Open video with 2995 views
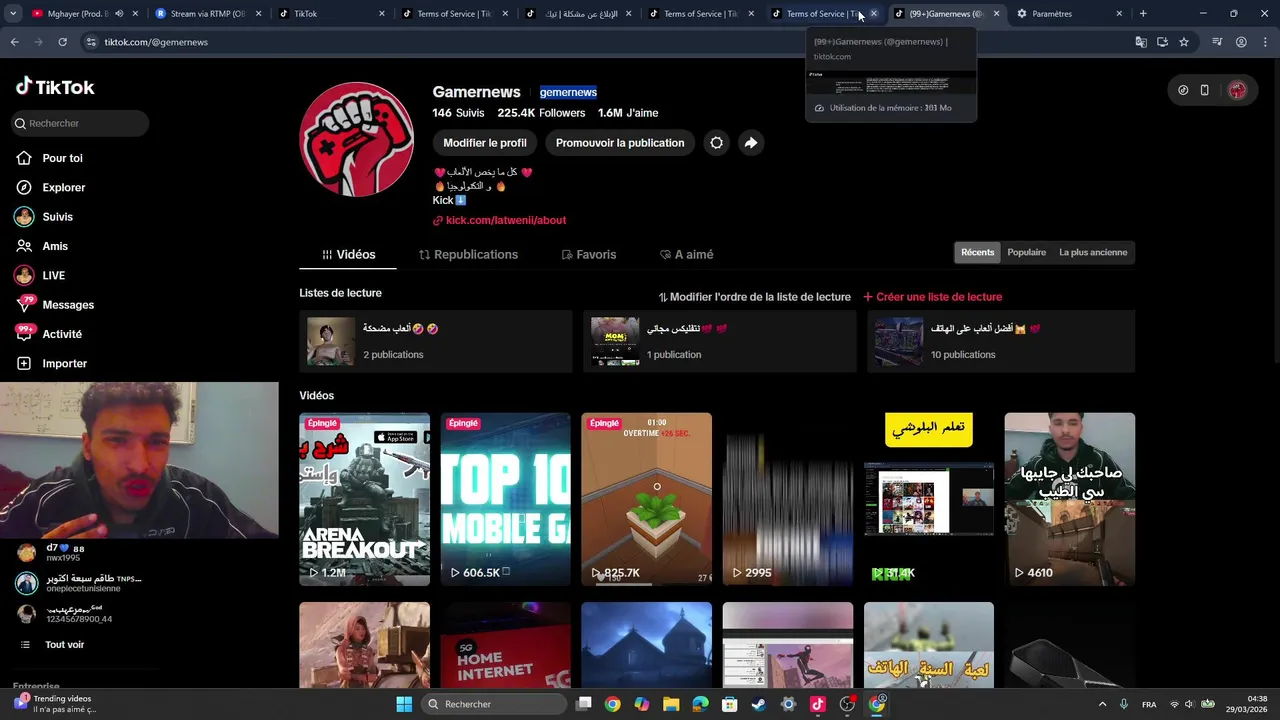This screenshot has width=1280, height=720. tap(788, 499)
